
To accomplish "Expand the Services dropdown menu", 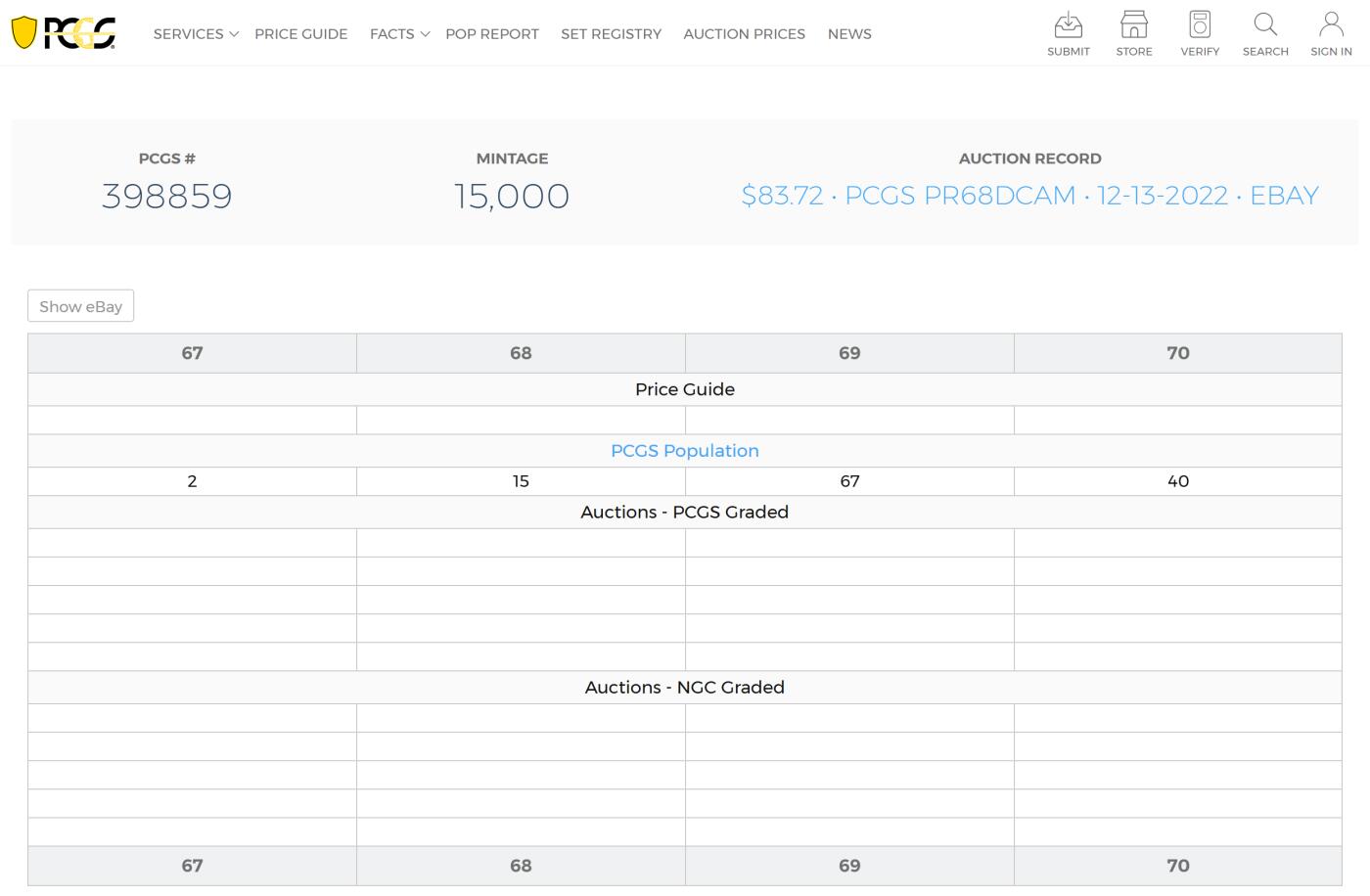I will (x=195, y=34).
